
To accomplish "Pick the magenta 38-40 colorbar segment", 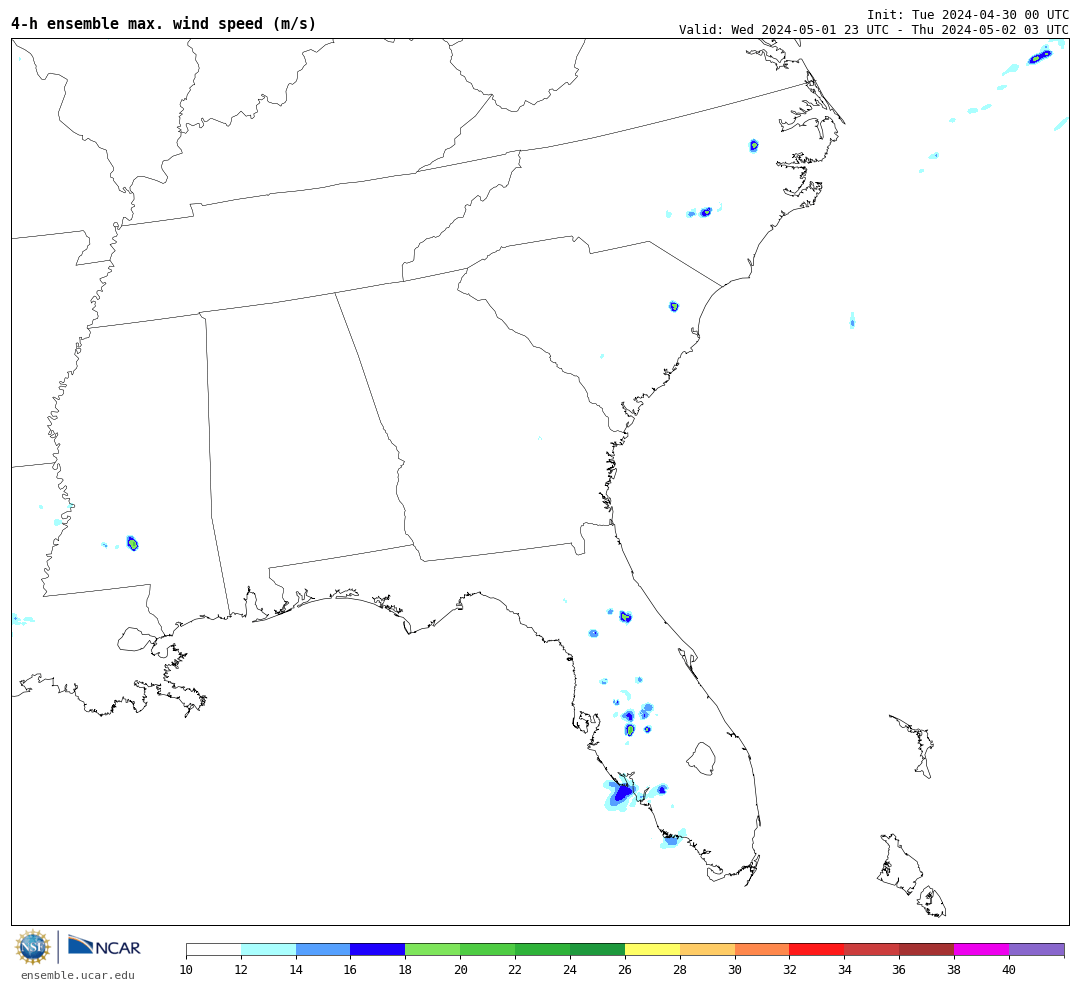I will click(x=982, y=949).
